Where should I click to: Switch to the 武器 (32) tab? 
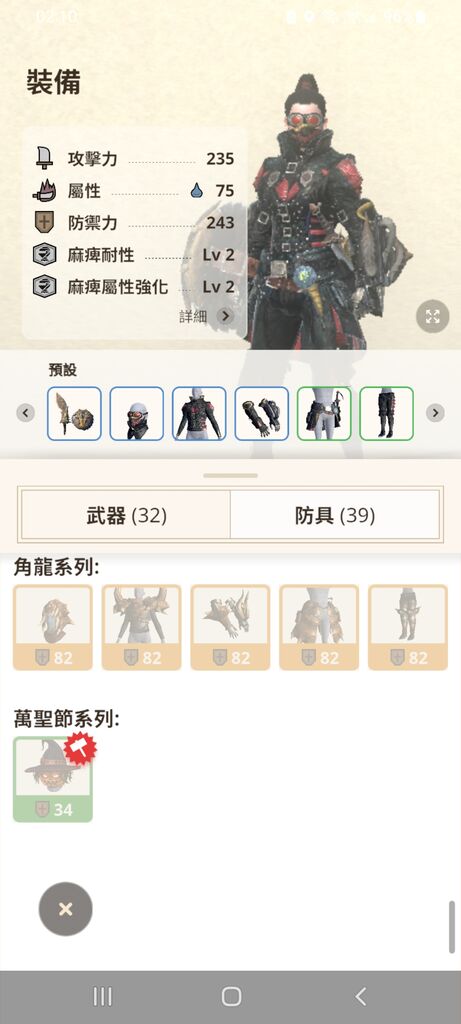click(127, 516)
